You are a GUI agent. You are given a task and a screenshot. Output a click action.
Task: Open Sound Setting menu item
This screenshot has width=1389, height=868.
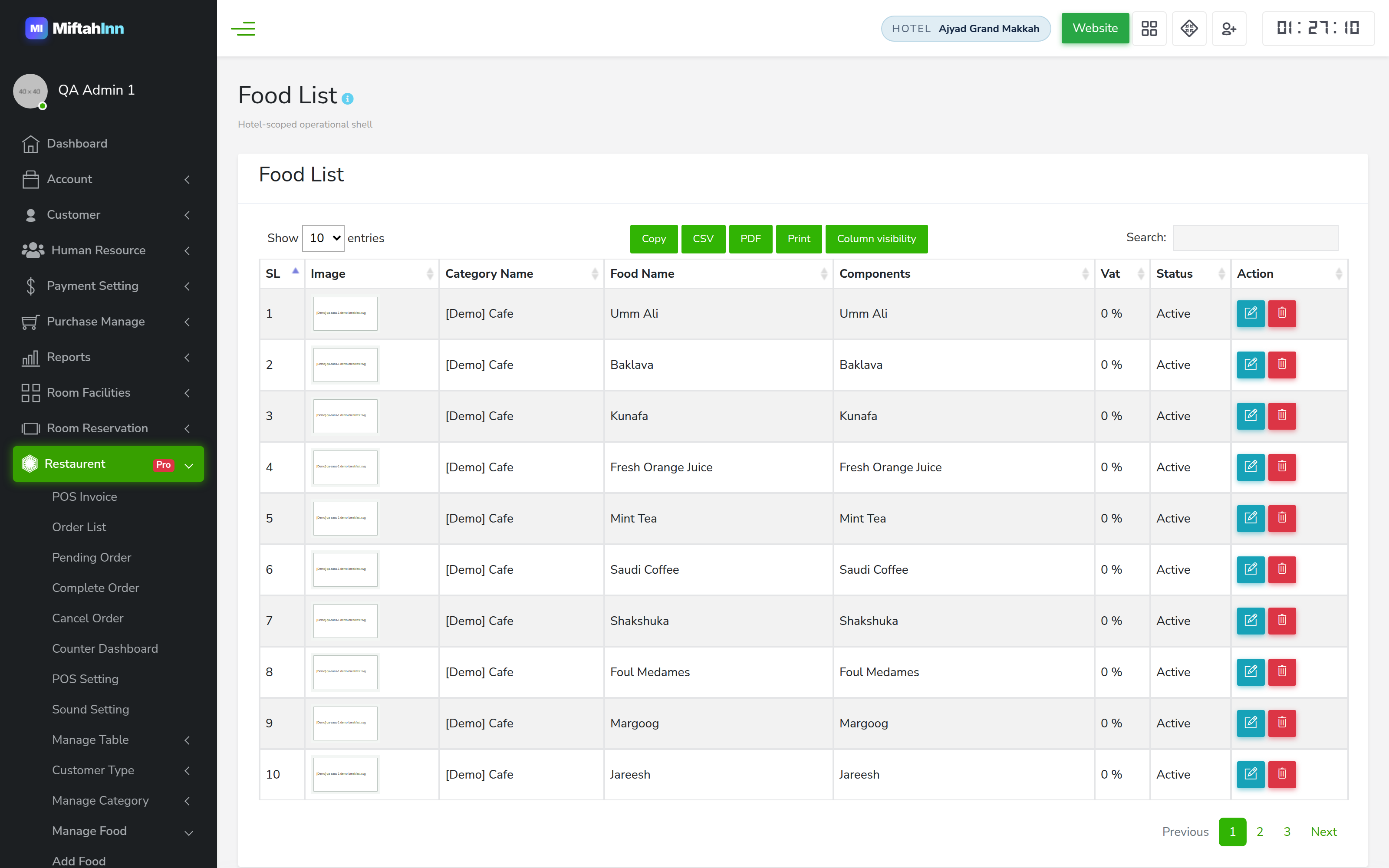pos(90,710)
